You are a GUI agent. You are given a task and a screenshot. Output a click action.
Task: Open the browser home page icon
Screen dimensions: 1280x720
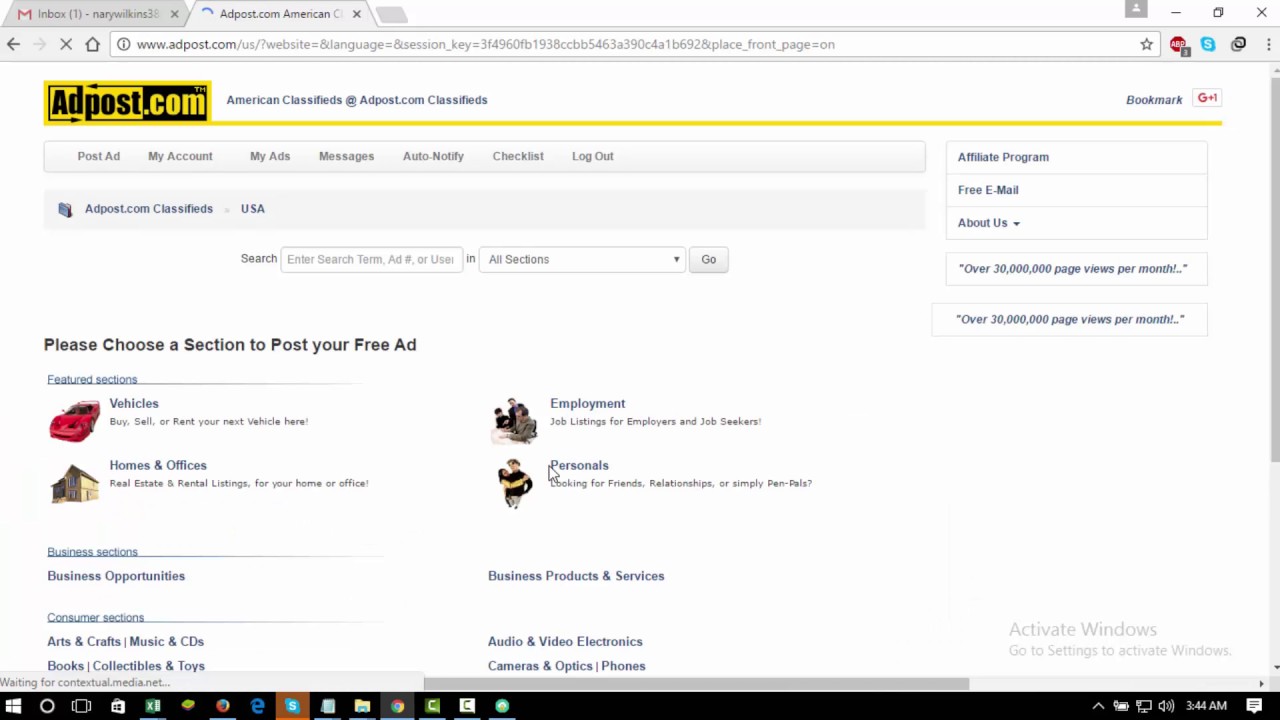pyautogui.click(x=92, y=44)
